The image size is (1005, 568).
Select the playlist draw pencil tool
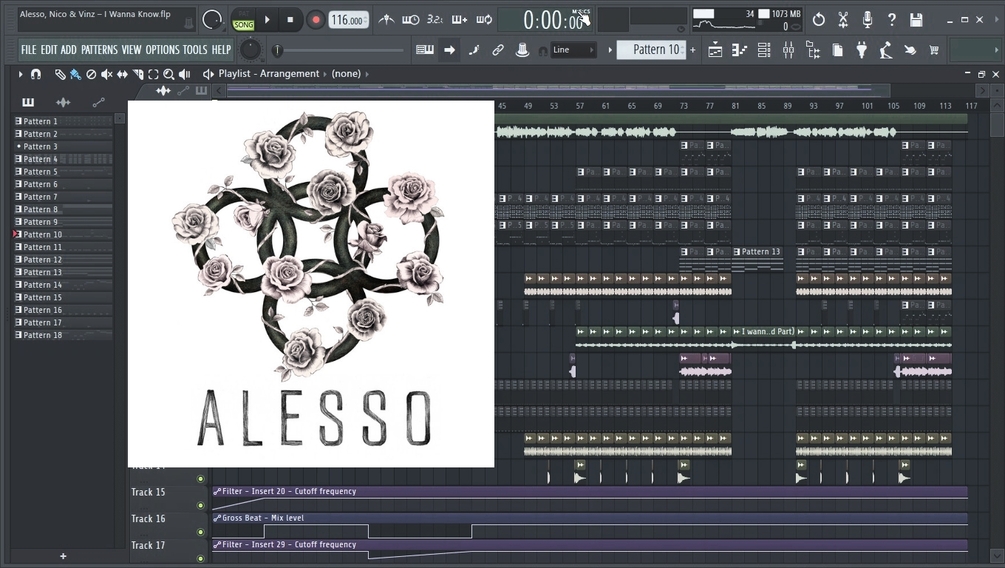[x=60, y=74]
